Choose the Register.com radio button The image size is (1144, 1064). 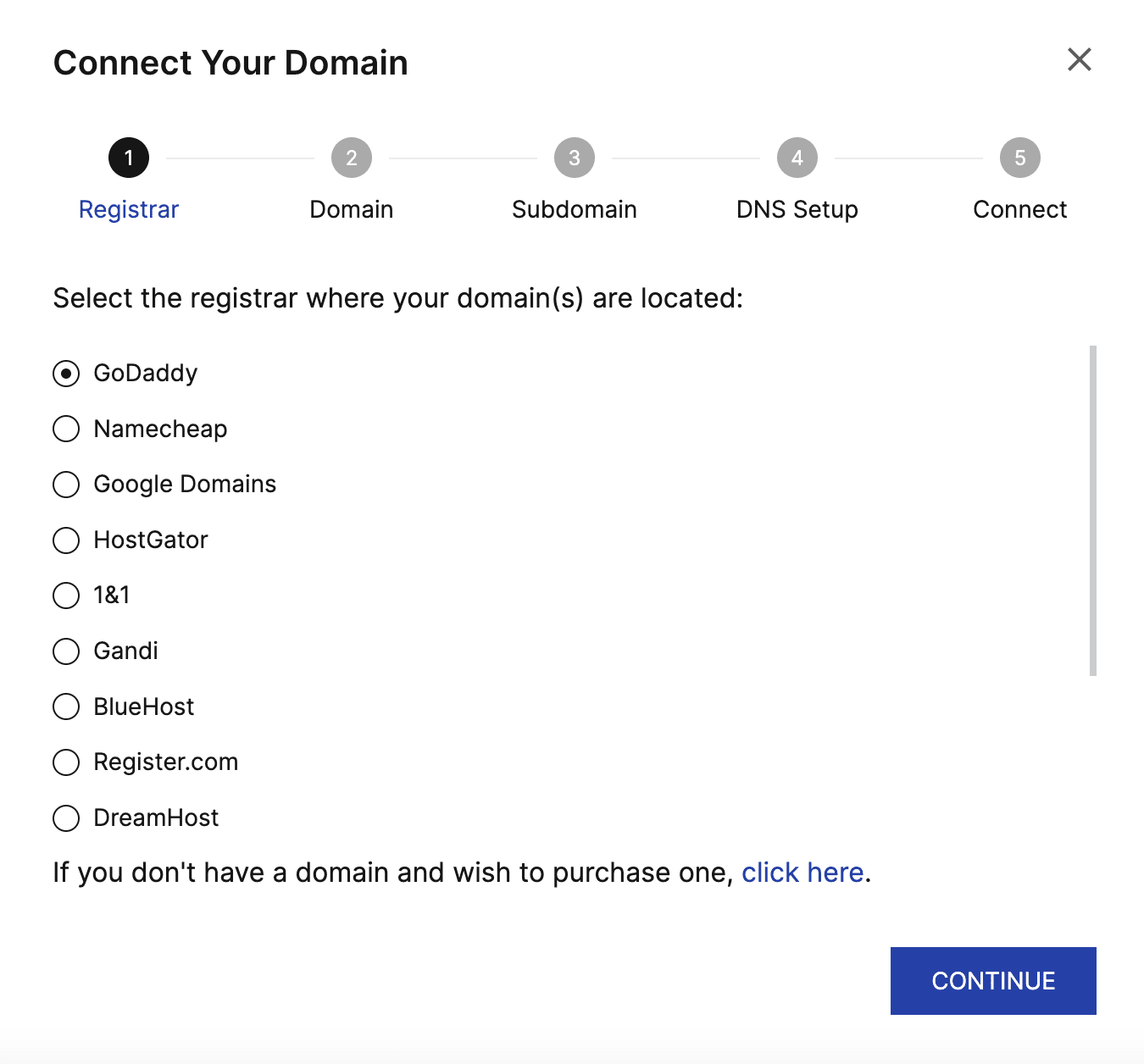click(x=66, y=762)
